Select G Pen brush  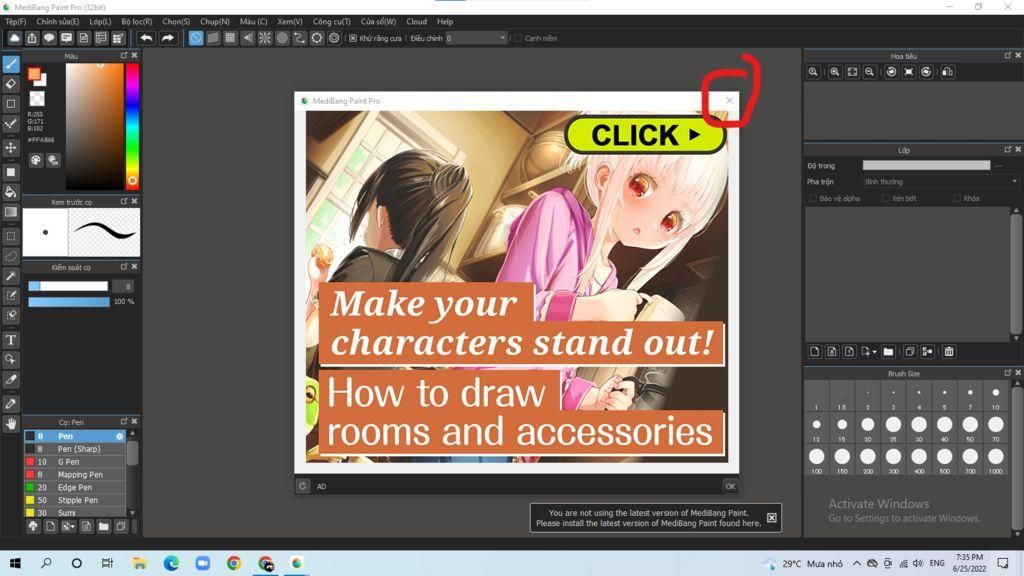click(x=75, y=462)
